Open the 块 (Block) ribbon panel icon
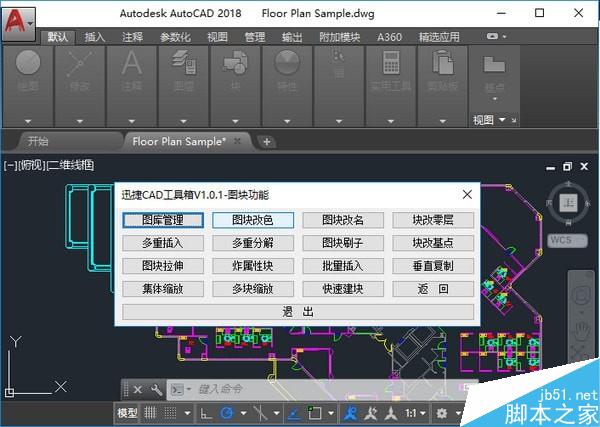600x427 pixels. pos(235,62)
